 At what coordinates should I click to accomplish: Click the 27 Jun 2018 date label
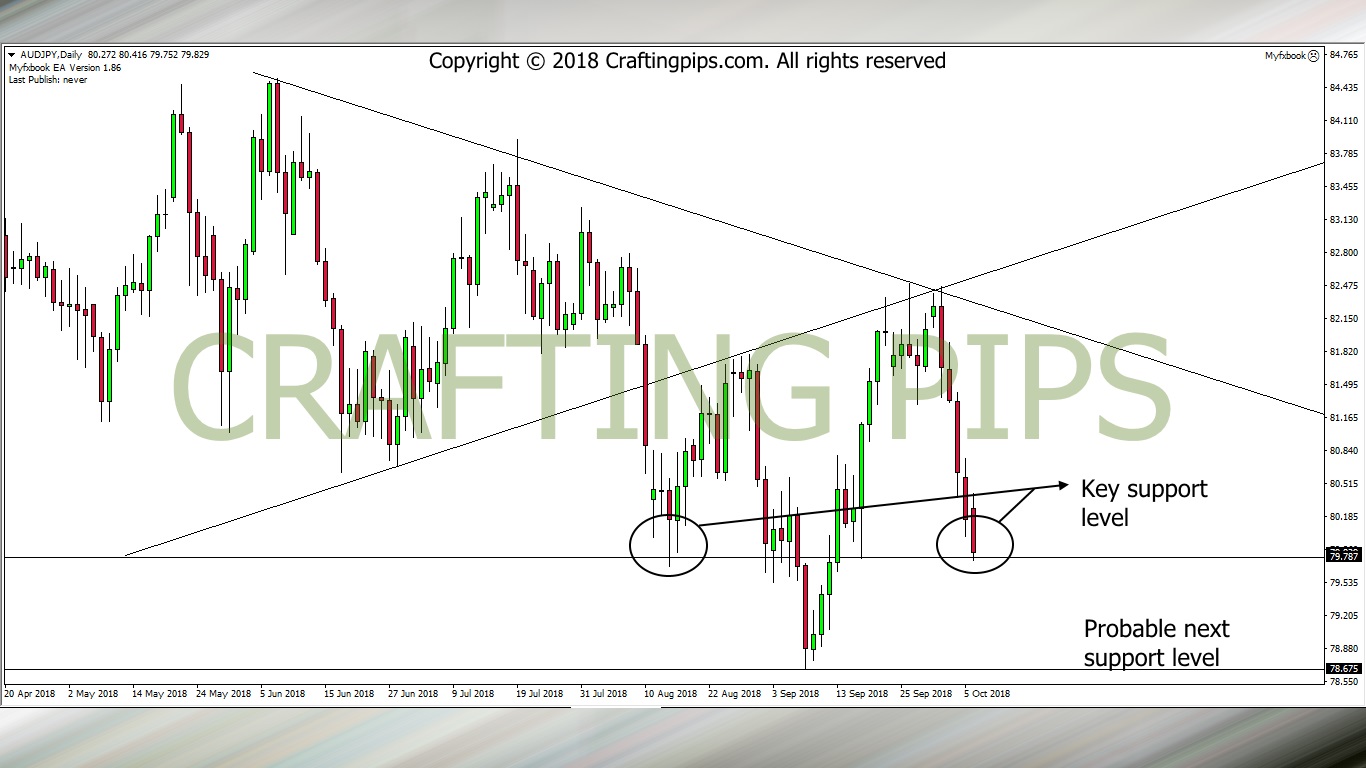point(413,693)
